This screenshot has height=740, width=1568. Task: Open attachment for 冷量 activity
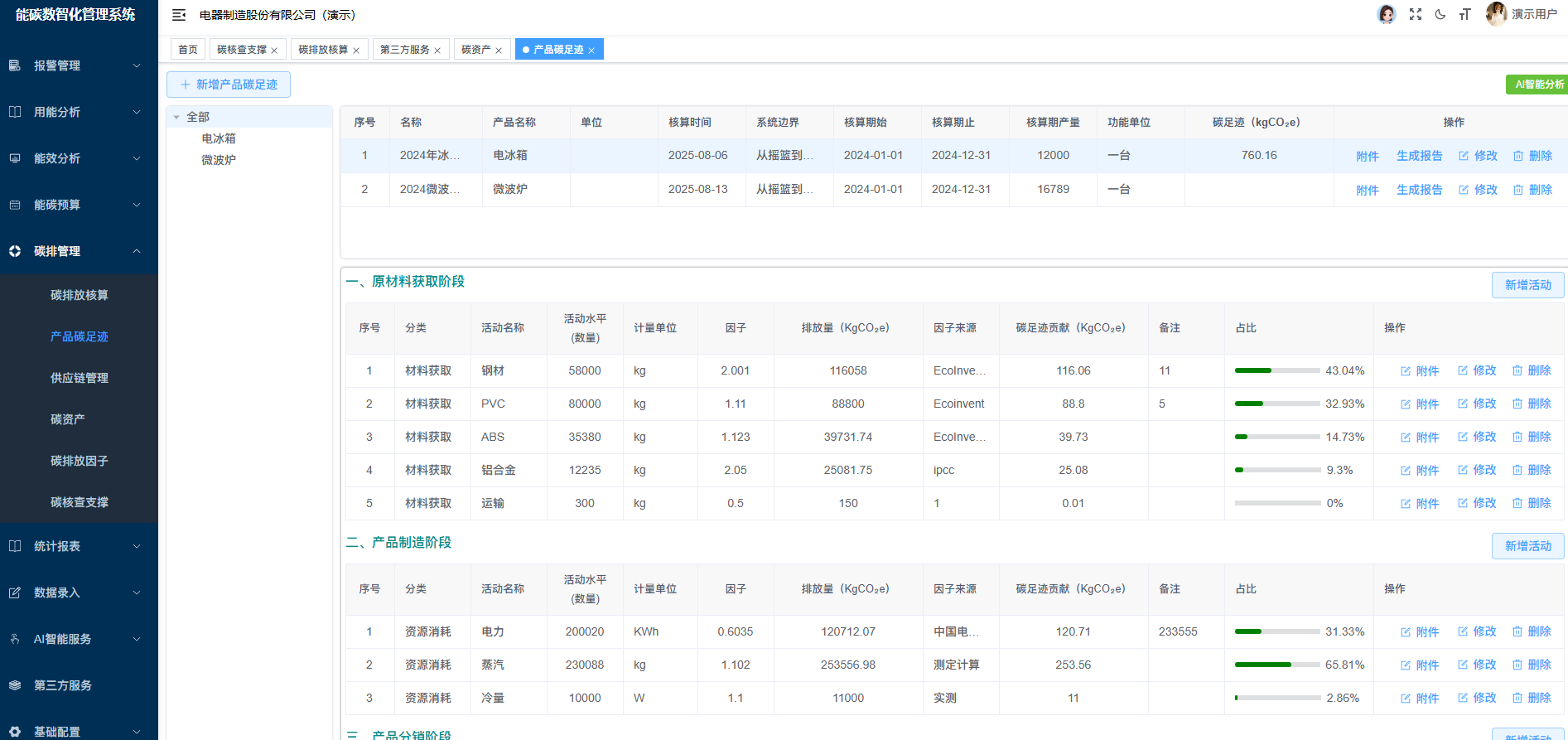point(1420,699)
